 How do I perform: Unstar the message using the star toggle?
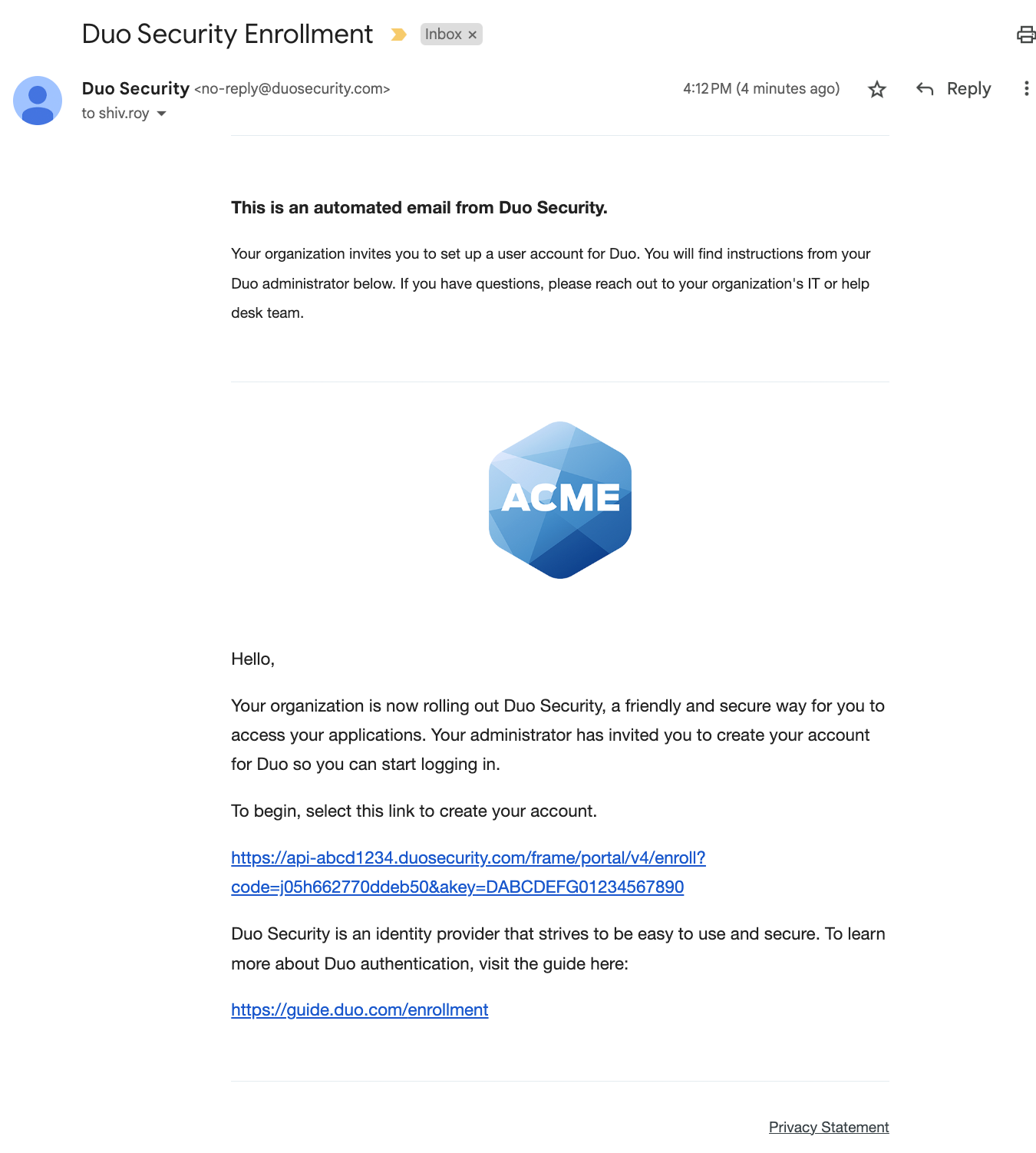tap(877, 89)
